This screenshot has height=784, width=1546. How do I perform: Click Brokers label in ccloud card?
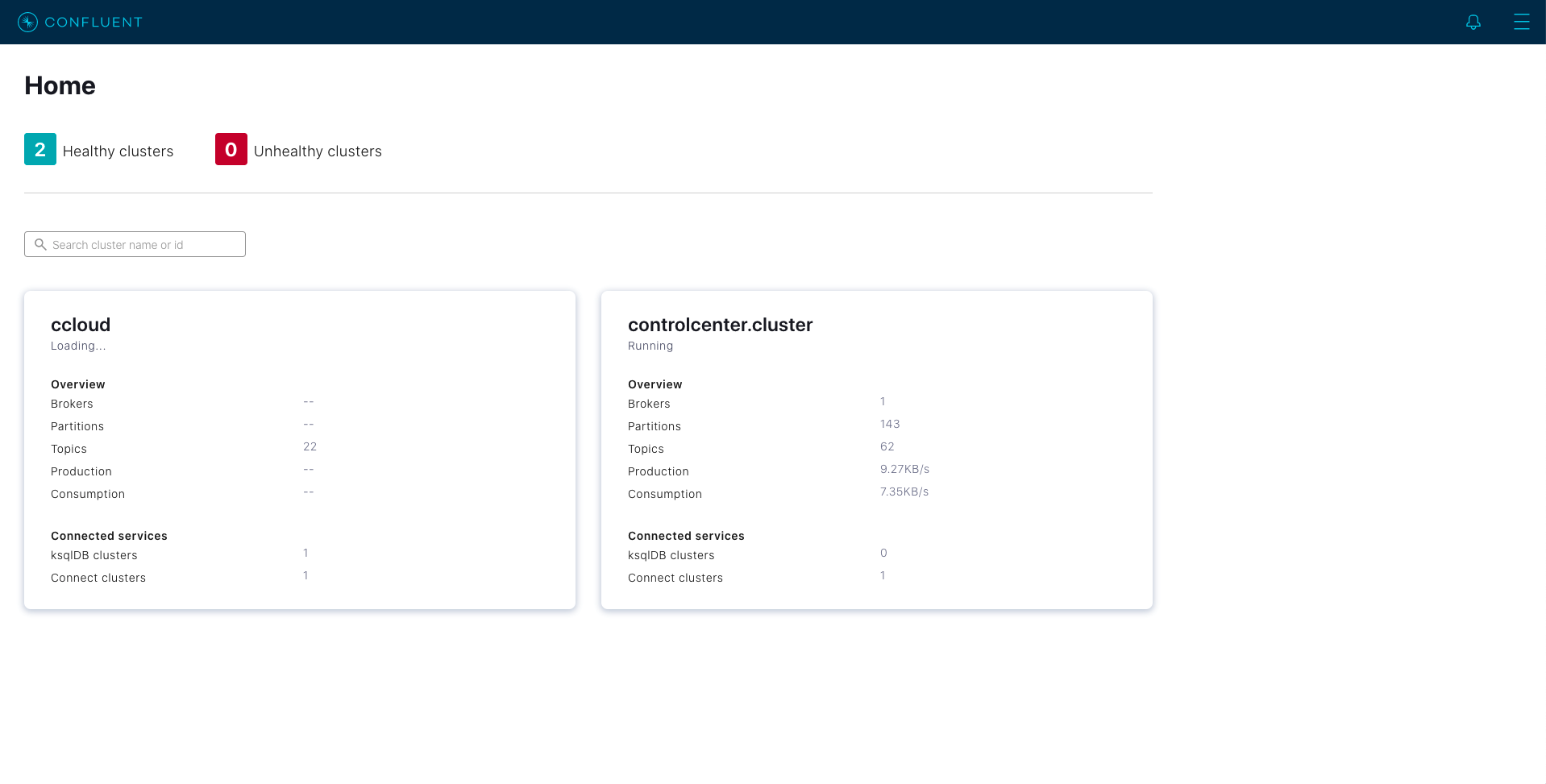pyautogui.click(x=72, y=404)
